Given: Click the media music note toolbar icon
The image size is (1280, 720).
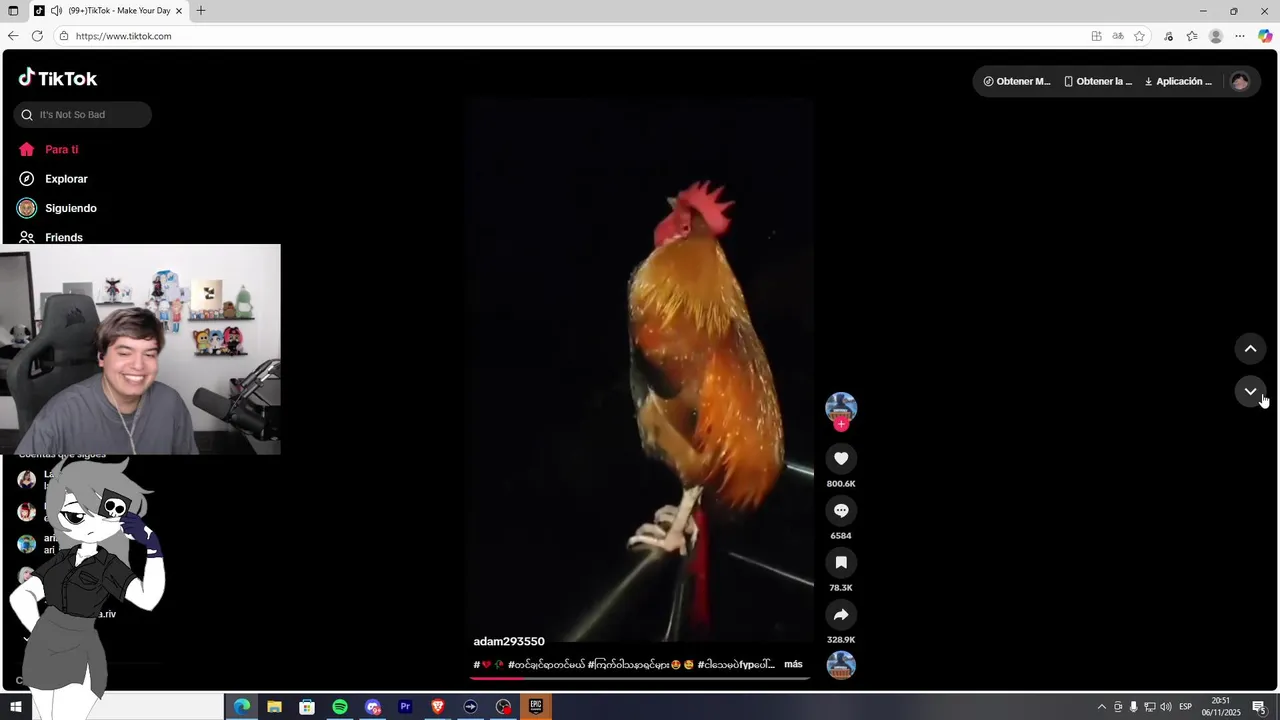Looking at the screenshot, I should tap(1168, 36).
